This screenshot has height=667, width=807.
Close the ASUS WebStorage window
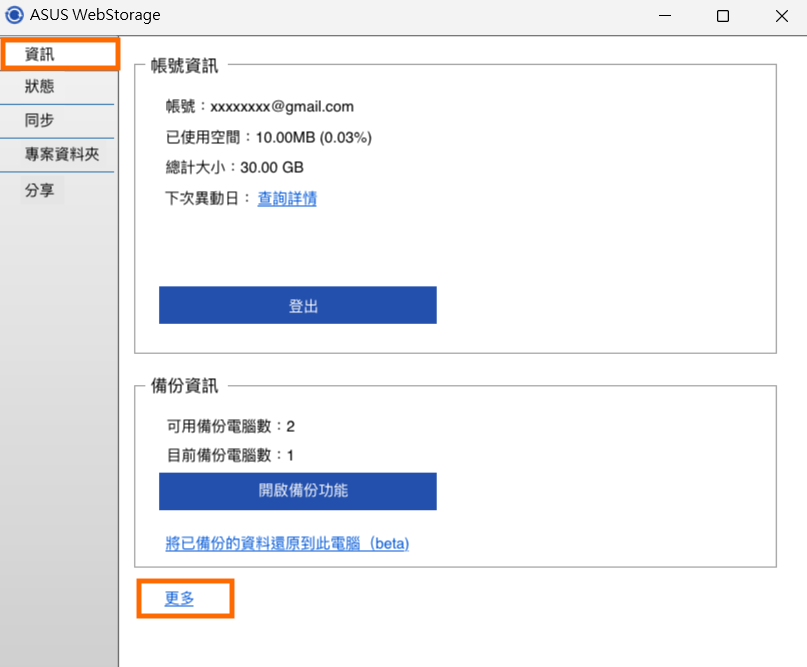coord(781,16)
